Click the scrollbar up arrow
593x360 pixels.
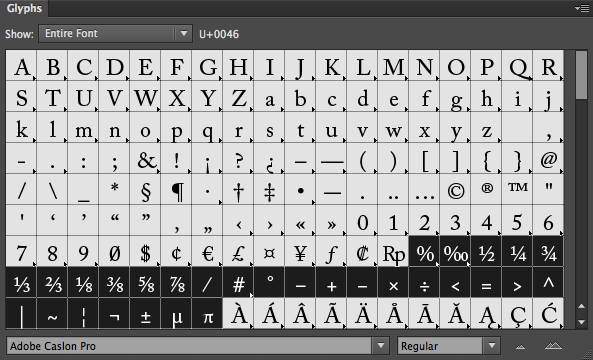(x=582, y=306)
